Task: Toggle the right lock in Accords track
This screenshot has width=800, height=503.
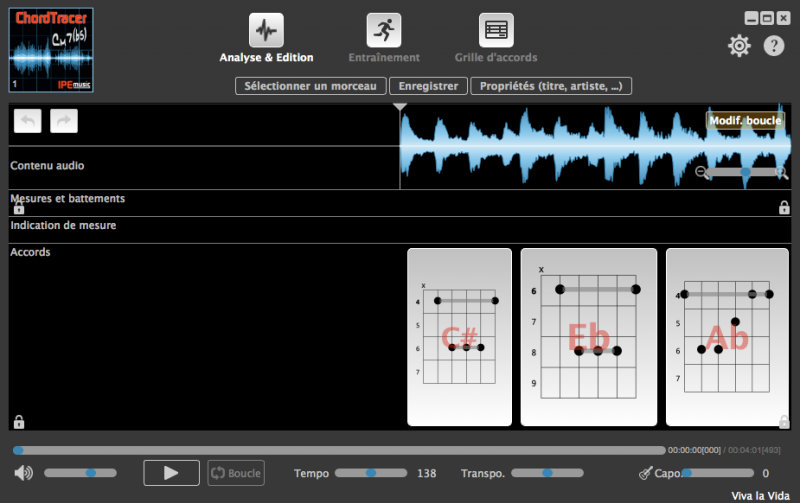Action: [784, 421]
